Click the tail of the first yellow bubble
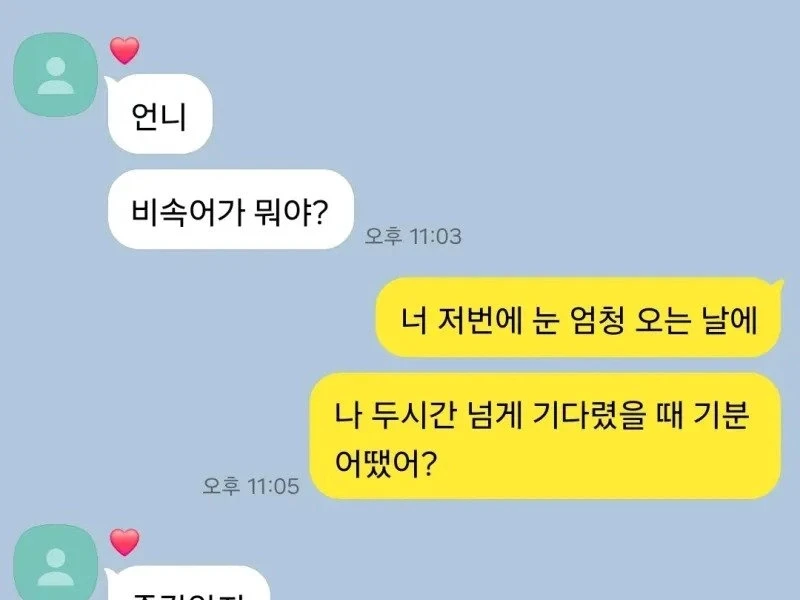Screen dimensions: 800x600 (777, 286)
